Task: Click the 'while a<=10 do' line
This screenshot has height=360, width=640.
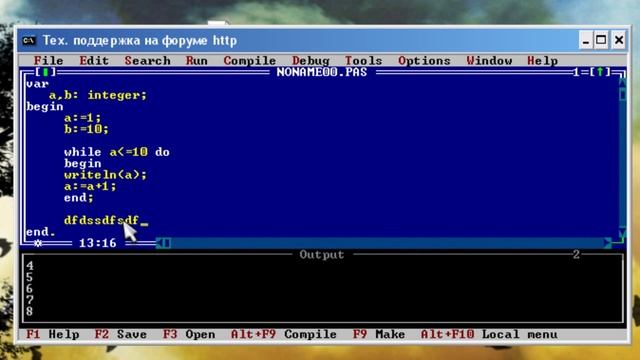Action: click(x=117, y=152)
